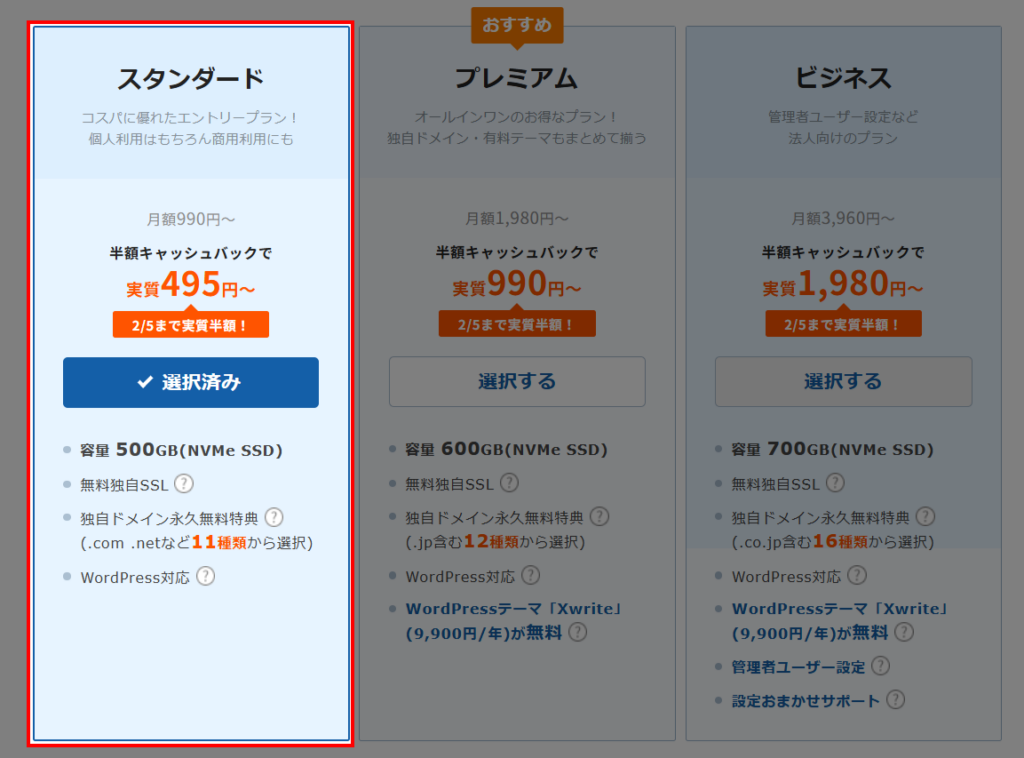This screenshot has height=758, width=1024.
Task: Open help icon after ビジネス Xwrite が無料 text
Action: pyautogui.click(x=904, y=632)
